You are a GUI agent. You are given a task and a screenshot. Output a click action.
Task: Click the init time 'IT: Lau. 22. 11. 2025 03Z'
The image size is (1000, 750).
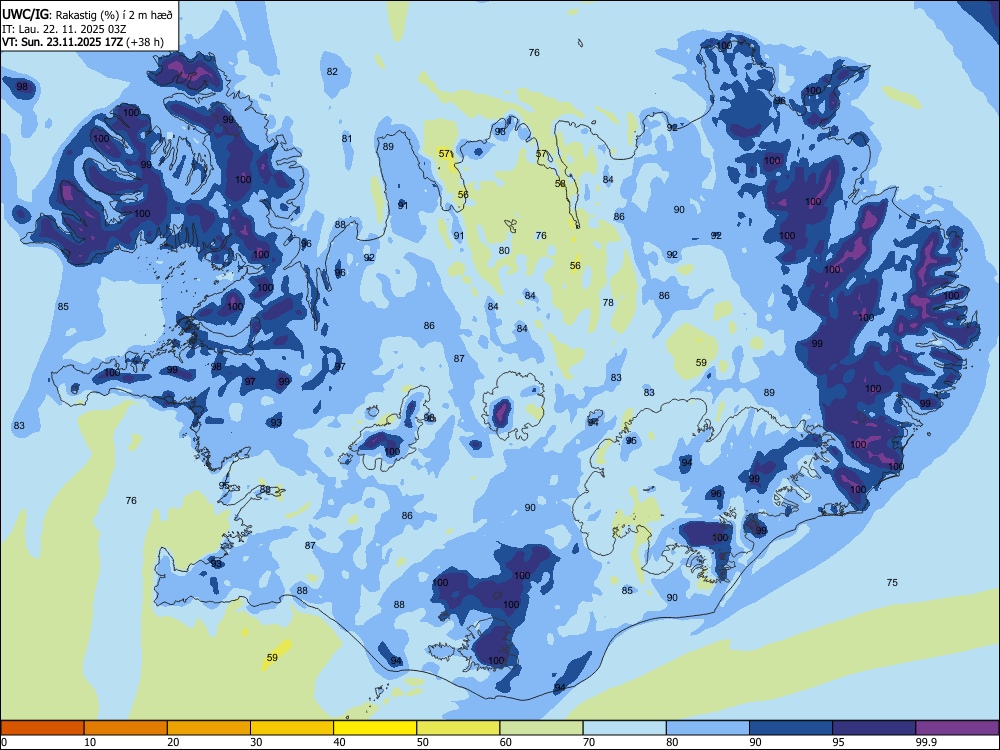pos(64,29)
